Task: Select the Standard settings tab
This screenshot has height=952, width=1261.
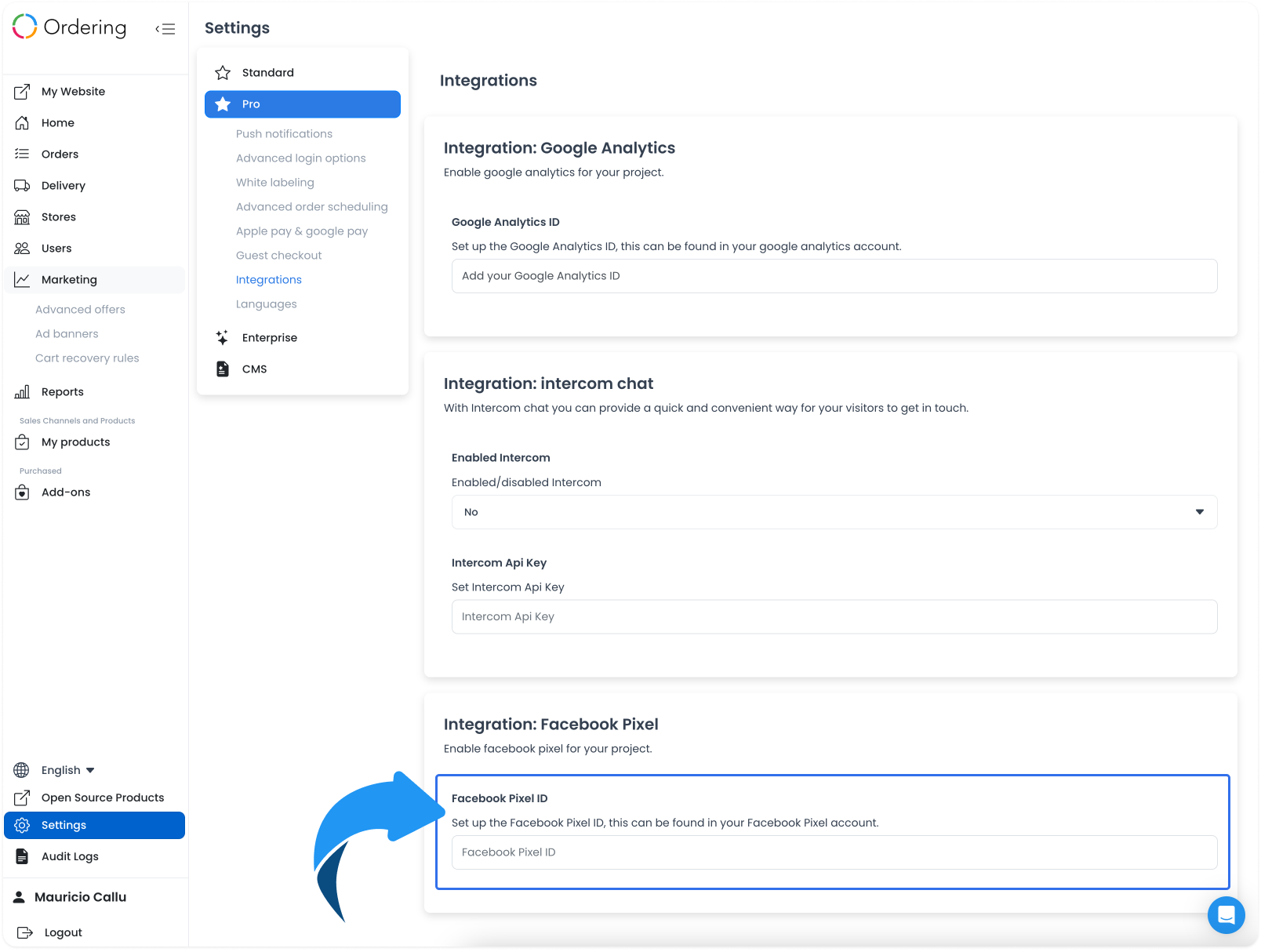Action: [303, 73]
